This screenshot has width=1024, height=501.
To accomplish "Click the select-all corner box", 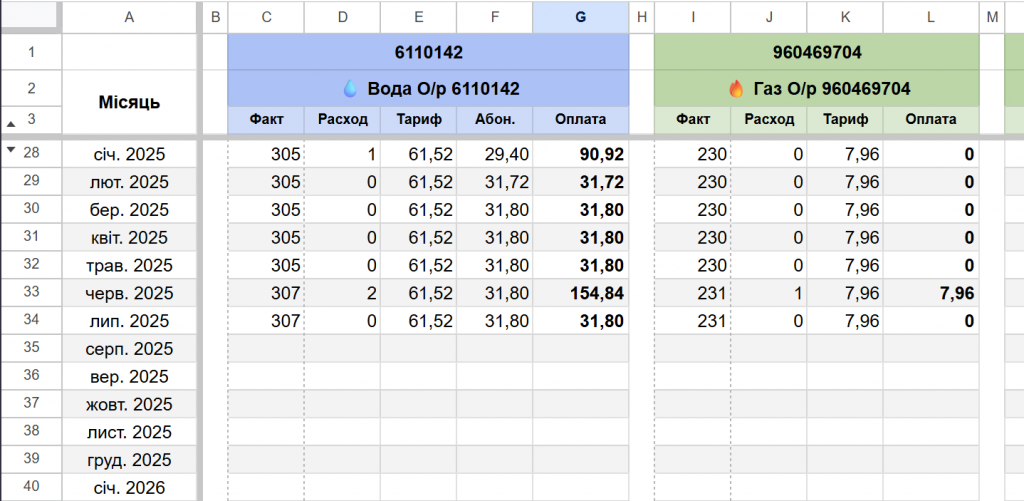I will point(31,16).
